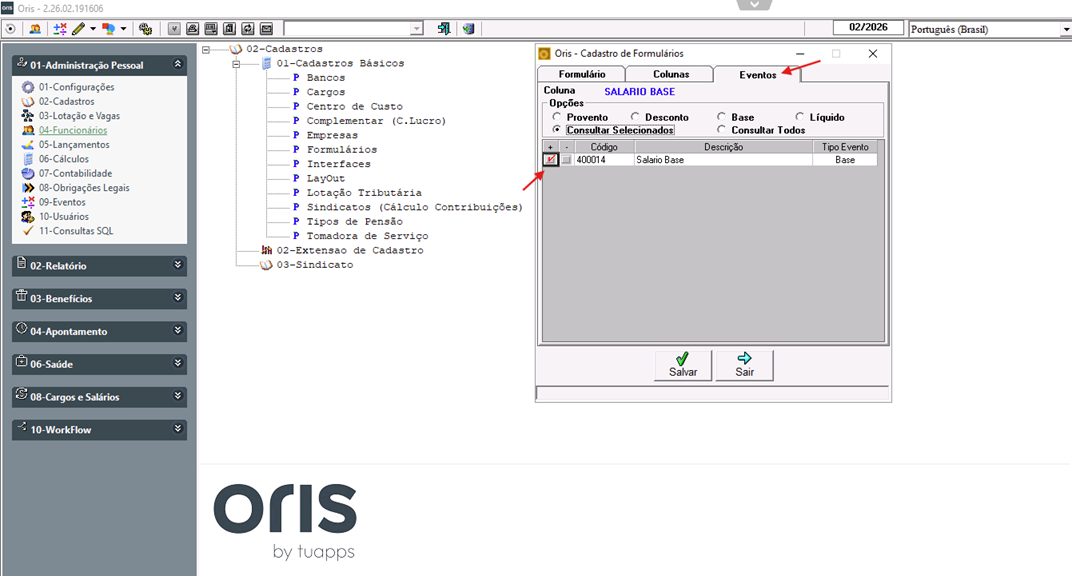Open the 04-Funcionários link
The width and height of the screenshot is (1072, 576).
(73, 131)
